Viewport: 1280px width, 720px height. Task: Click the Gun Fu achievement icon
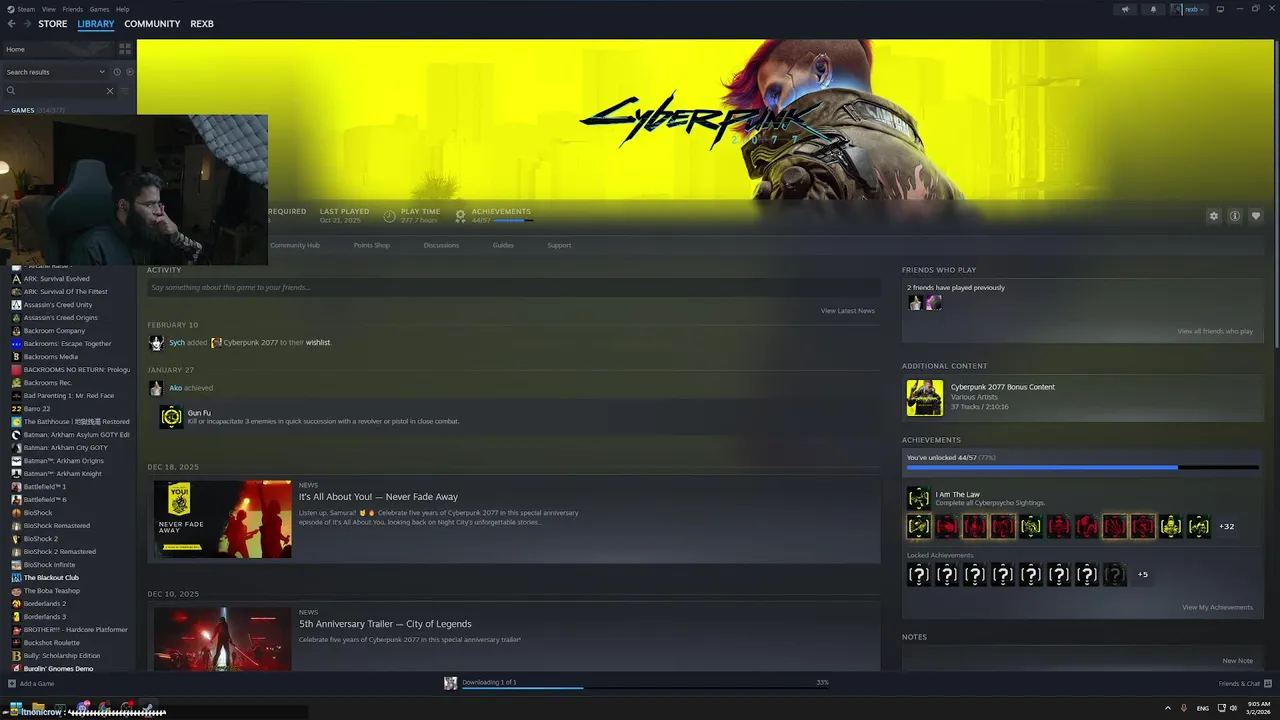pyautogui.click(x=172, y=416)
